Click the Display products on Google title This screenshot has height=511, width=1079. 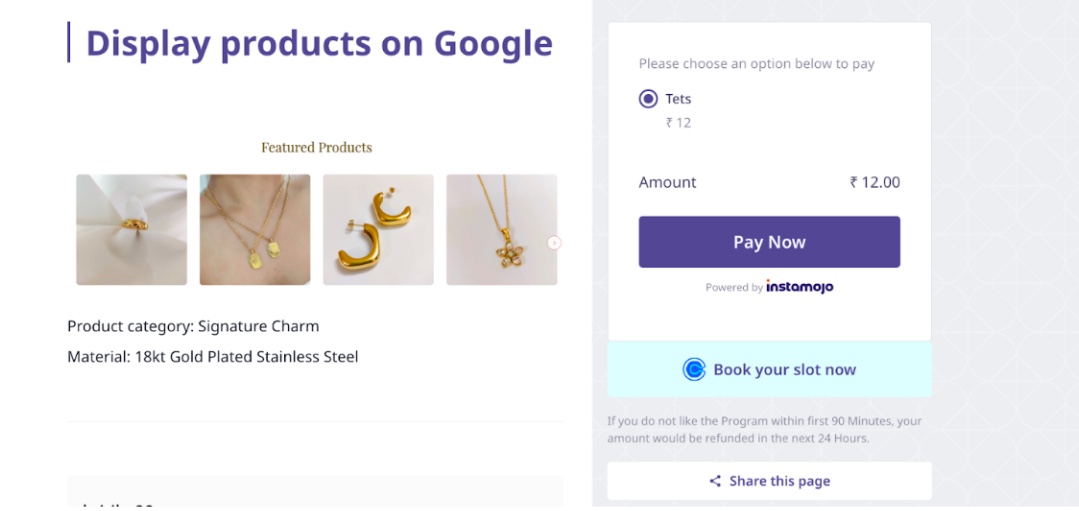(319, 43)
